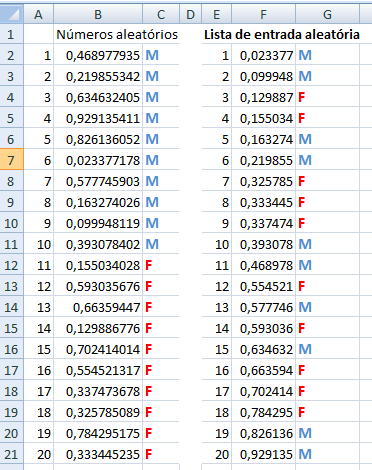Click cell with value 0,554521 in column F

click(264, 286)
